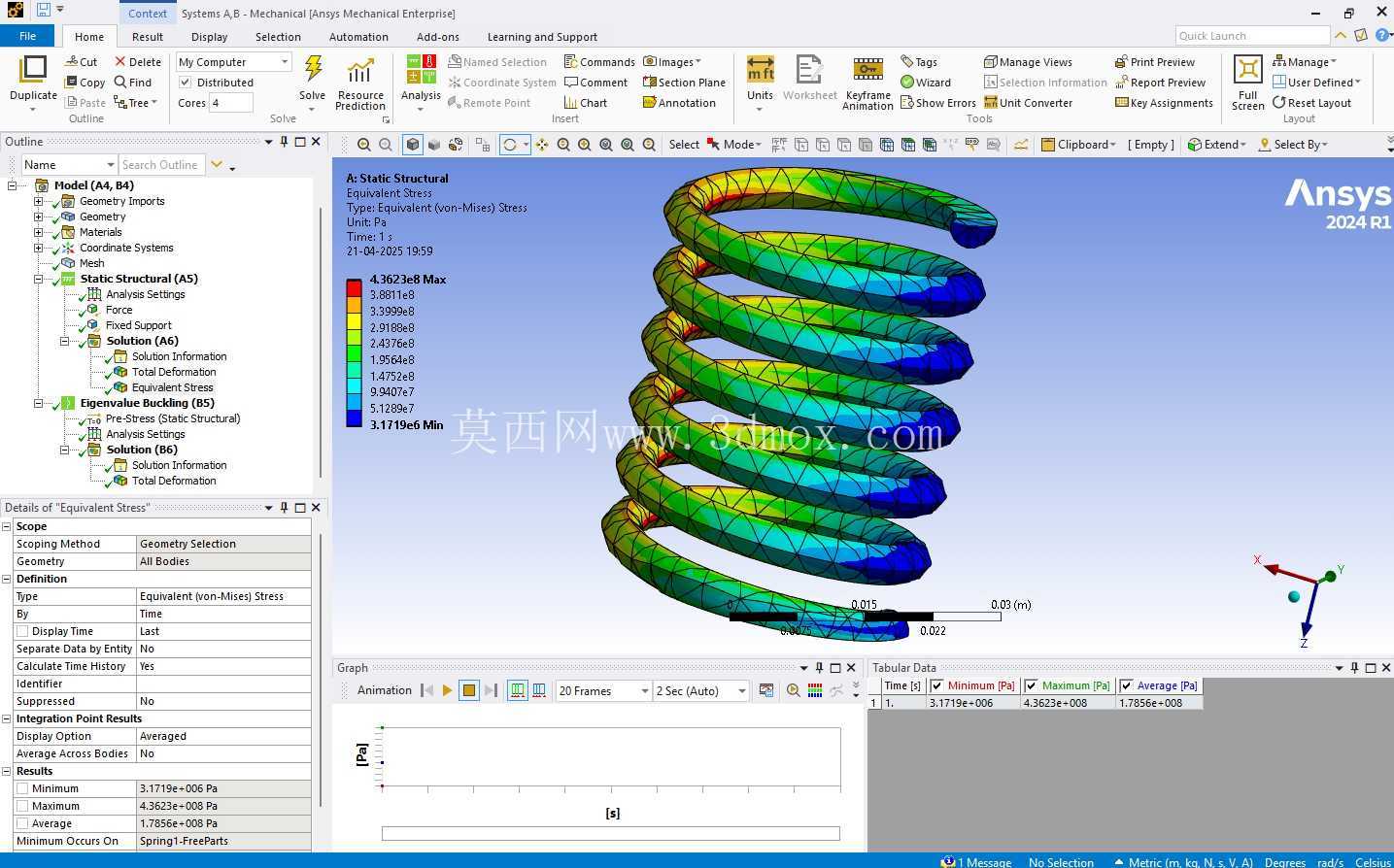The image size is (1394, 868).
Task: Select the Fixed Support item
Action: pos(138,325)
